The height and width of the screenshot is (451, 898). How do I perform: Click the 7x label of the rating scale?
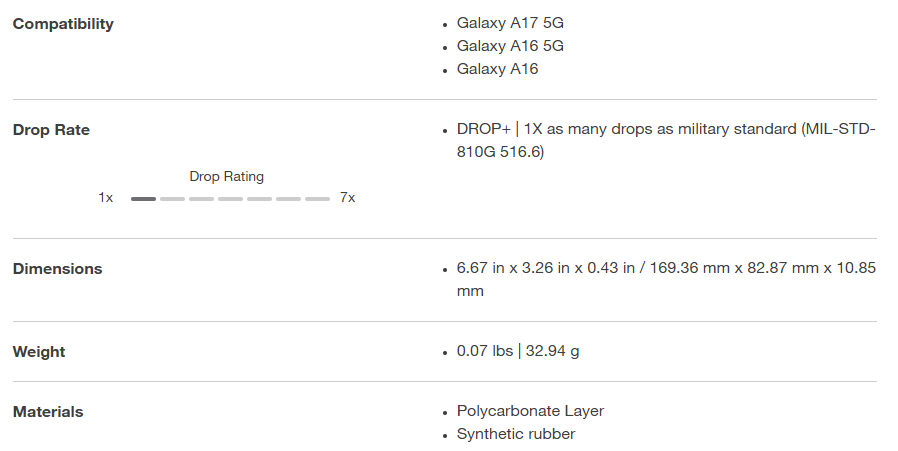(347, 198)
